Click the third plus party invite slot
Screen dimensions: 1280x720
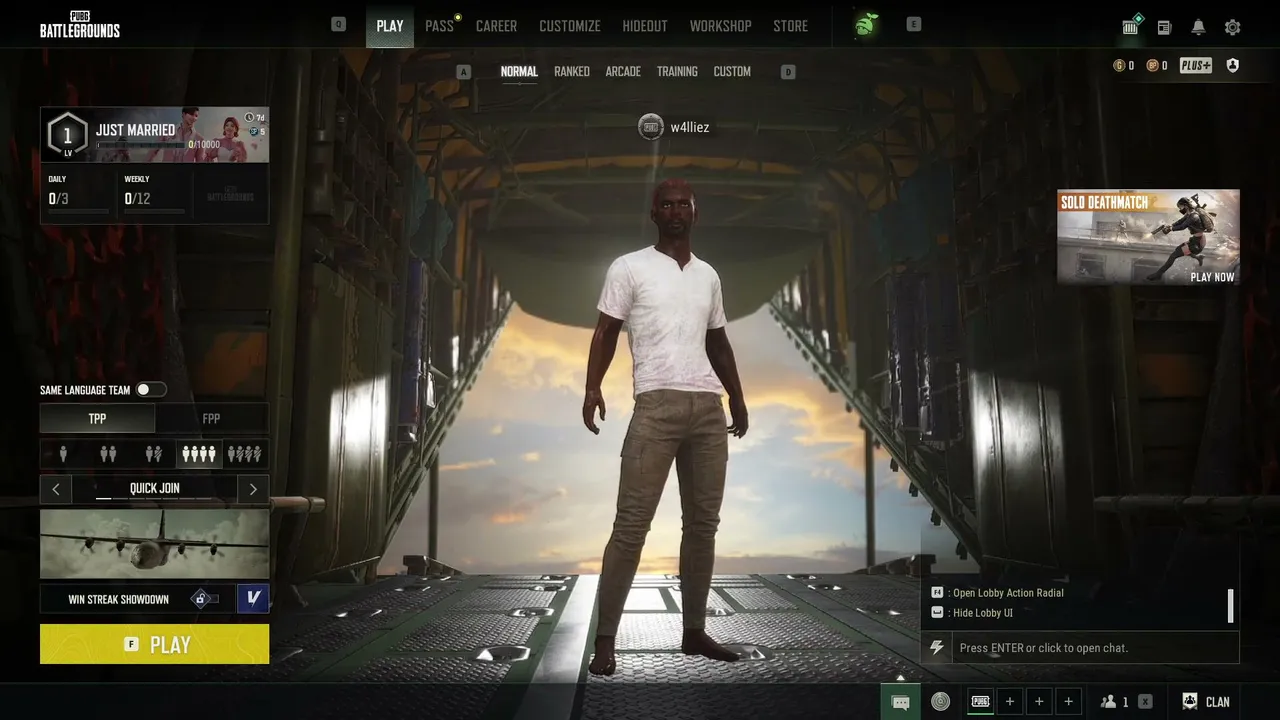click(1069, 702)
